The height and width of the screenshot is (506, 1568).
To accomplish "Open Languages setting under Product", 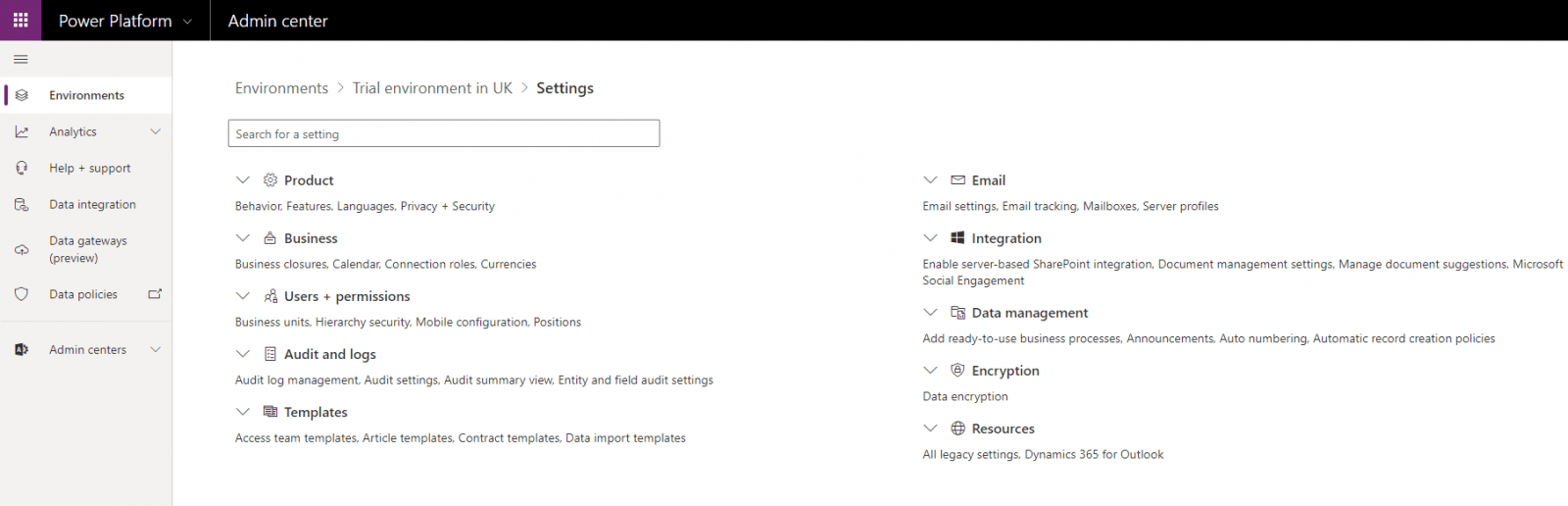I will point(366,206).
